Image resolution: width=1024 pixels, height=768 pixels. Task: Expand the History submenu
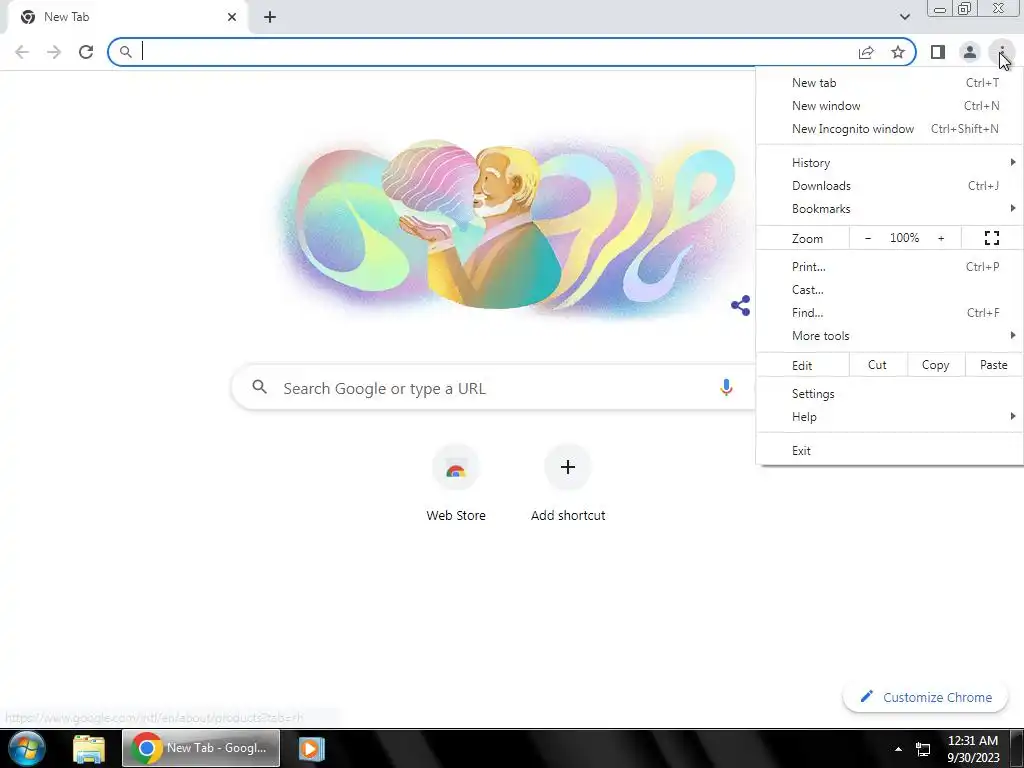[889, 163]
